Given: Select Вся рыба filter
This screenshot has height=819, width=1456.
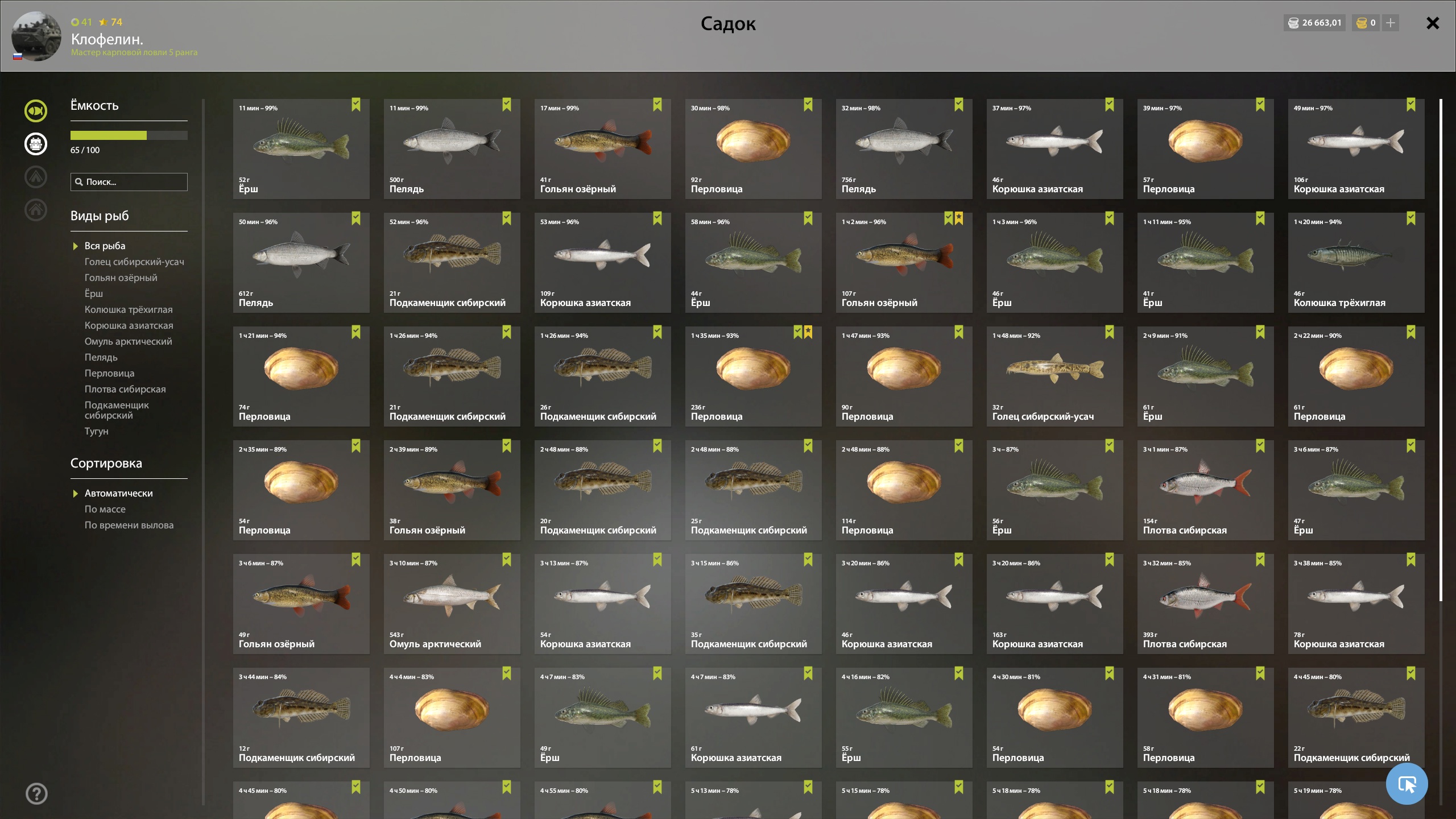Looking at the screenshot, I should (x=105, y=246).
